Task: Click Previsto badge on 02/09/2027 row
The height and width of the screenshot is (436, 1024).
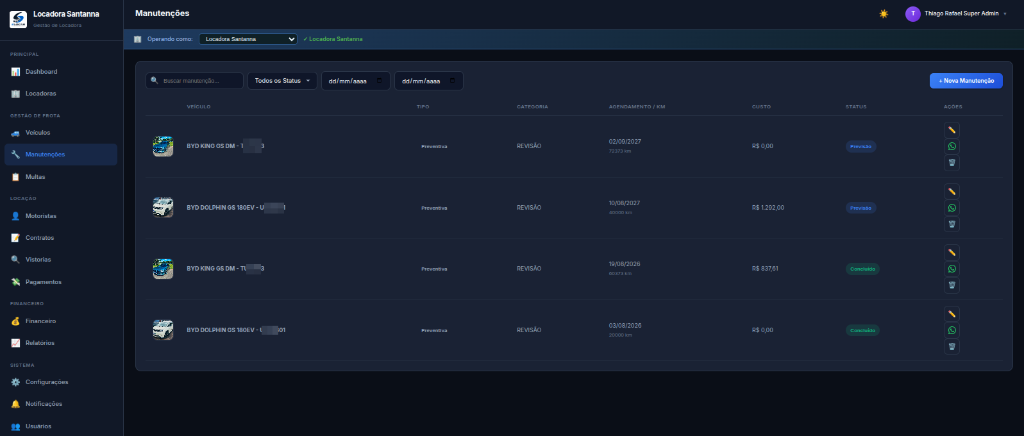Action: click(861, 146)
